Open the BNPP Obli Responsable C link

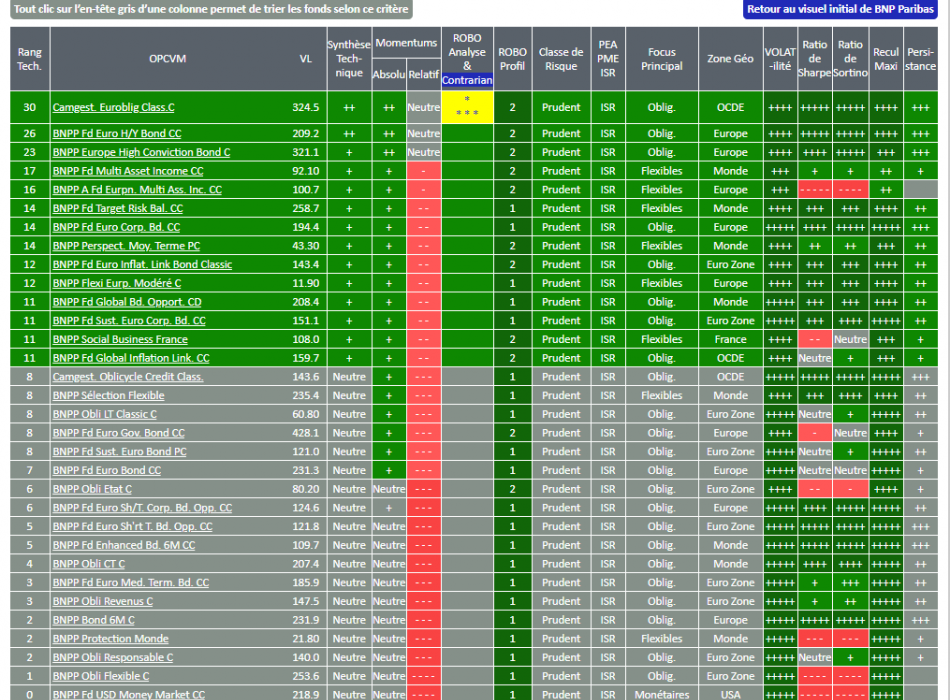pyautogui.click(x=113, y=658)
